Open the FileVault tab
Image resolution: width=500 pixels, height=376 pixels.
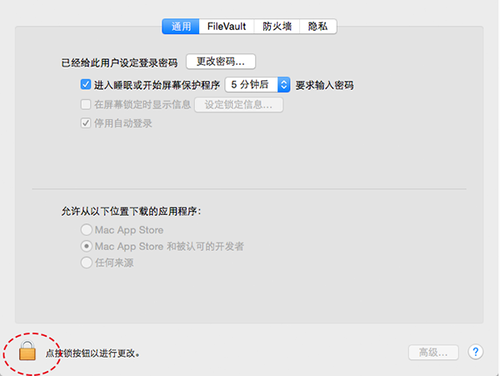tap(227, 26)
